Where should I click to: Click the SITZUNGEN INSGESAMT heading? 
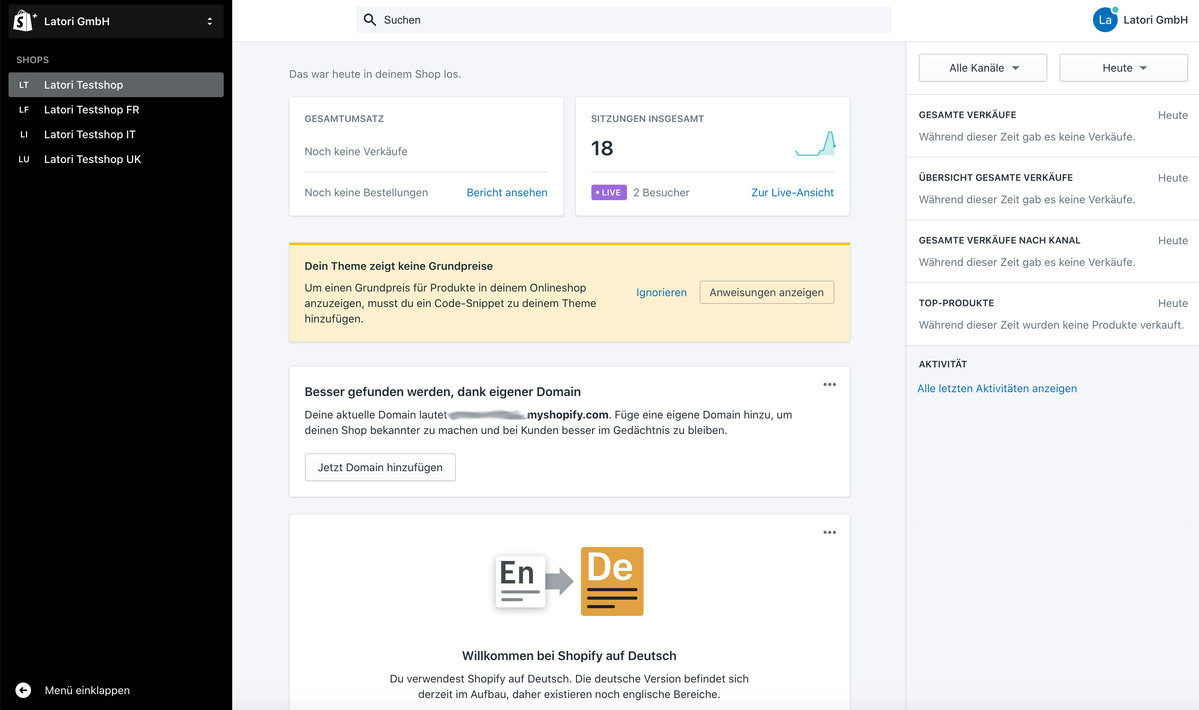point(648,118)
